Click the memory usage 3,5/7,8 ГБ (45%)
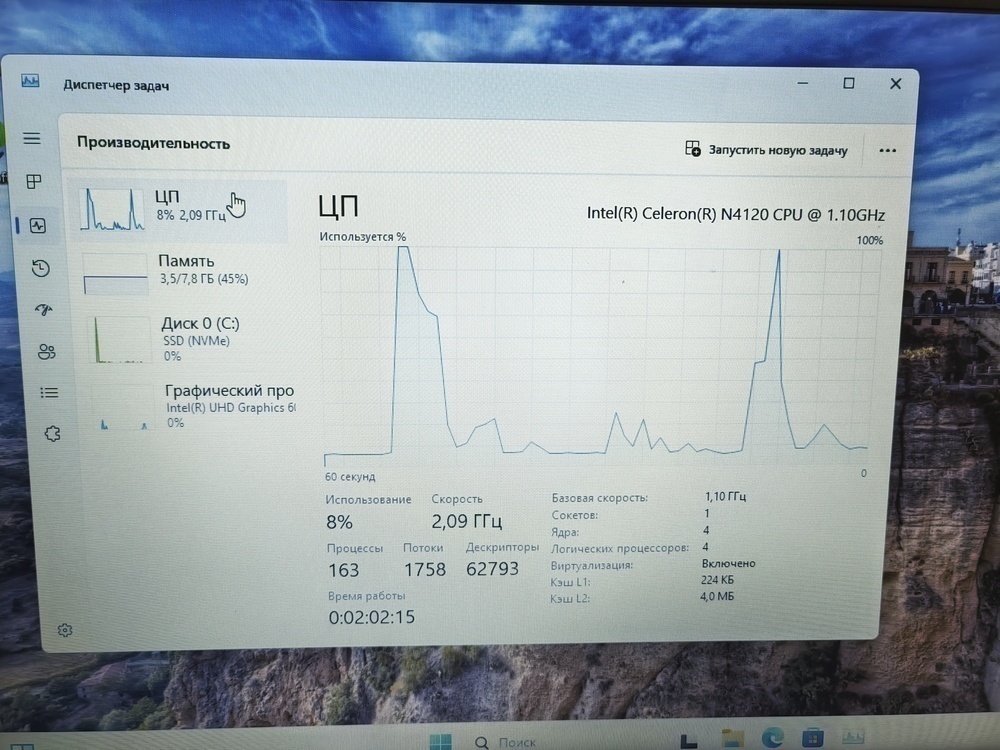1000x750 pixels. click(204, 279)
